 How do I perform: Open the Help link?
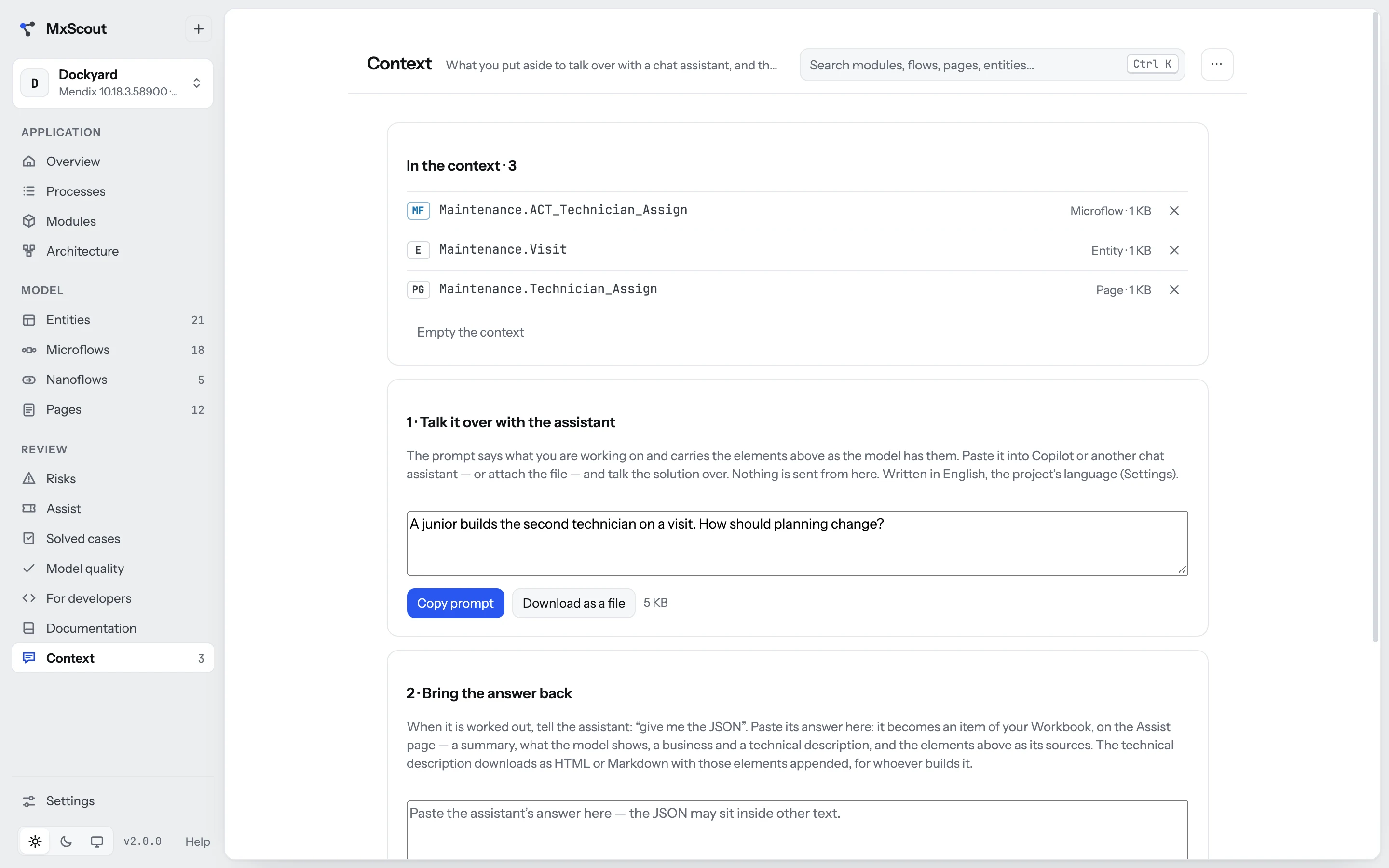197,841
